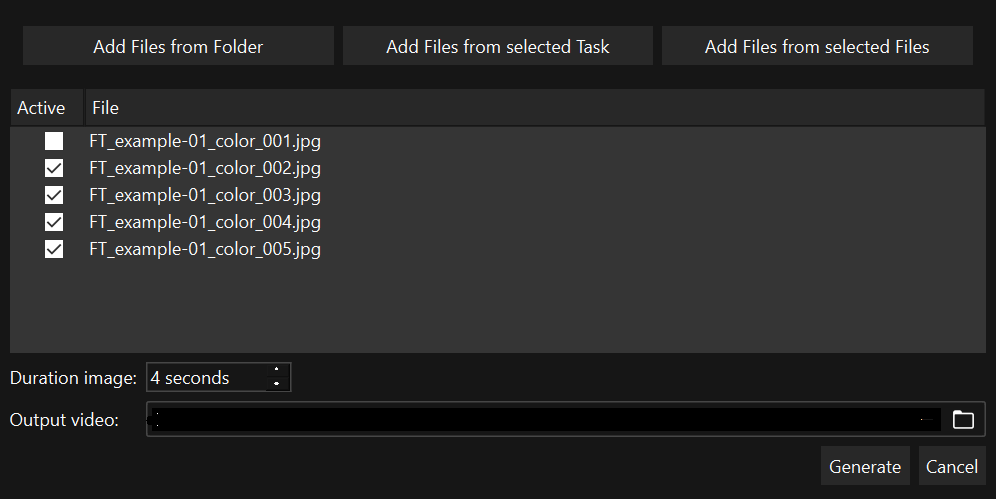Untick the FT_example-01_color_005.jpg checkbox
Viewport: 996px width, 499px height.
[54, 249]
